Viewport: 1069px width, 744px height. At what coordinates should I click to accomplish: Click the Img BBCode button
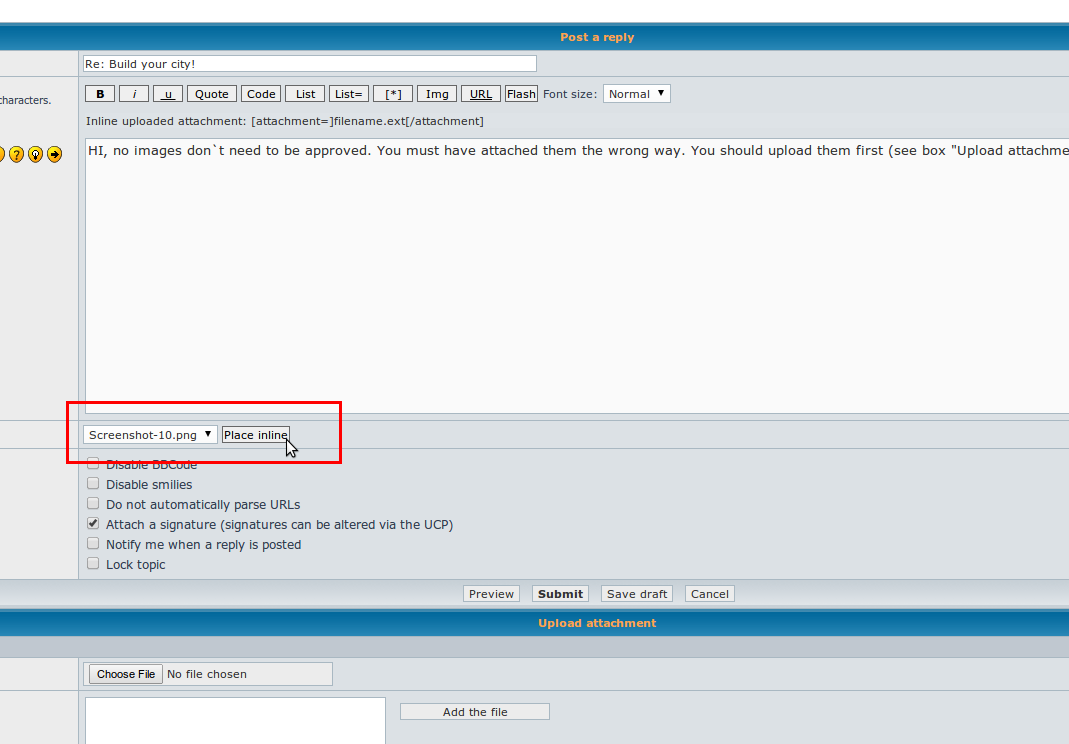pos(437,94)
